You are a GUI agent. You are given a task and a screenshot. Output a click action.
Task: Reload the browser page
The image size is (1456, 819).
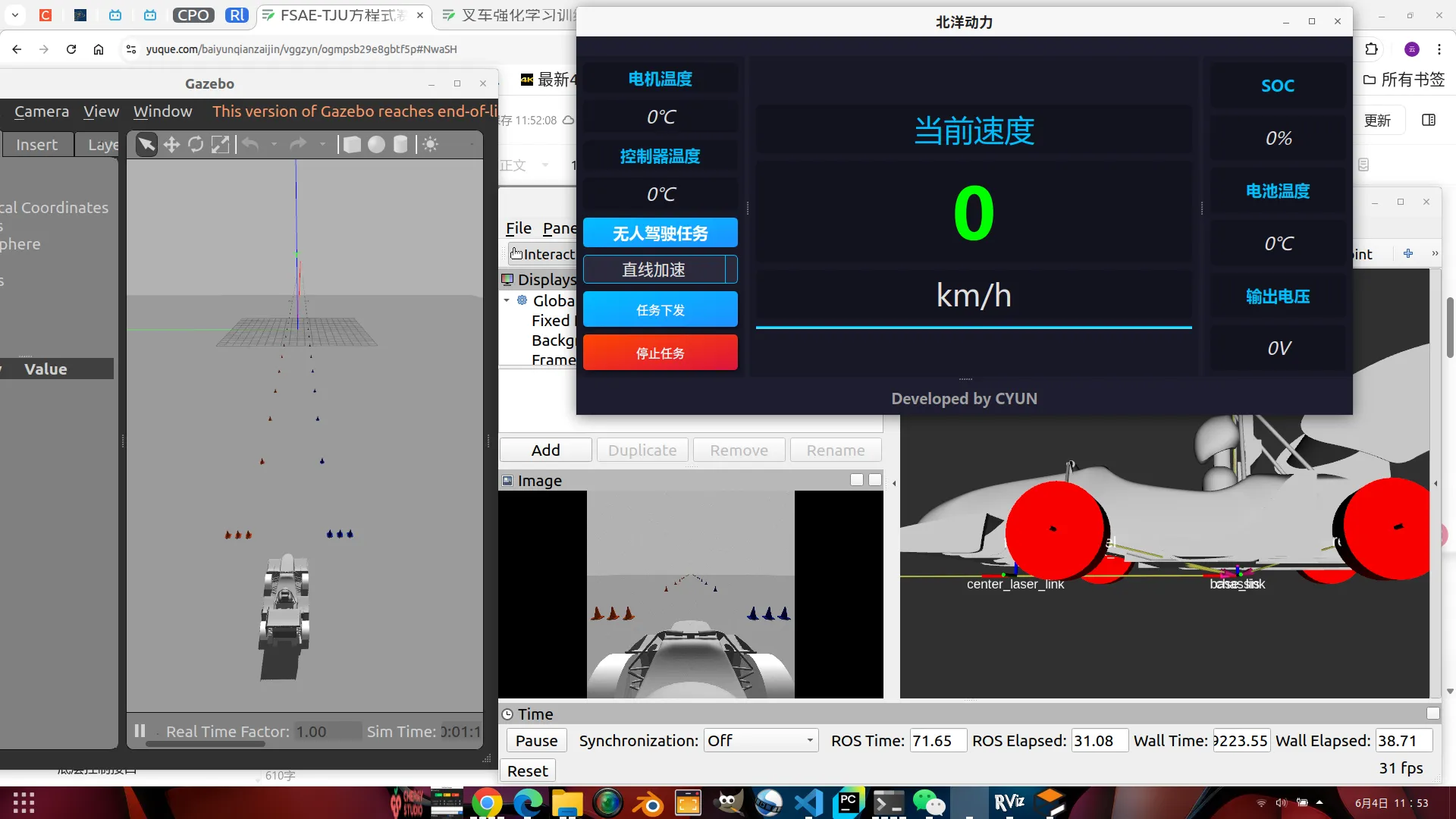click(x=71, y=49)
